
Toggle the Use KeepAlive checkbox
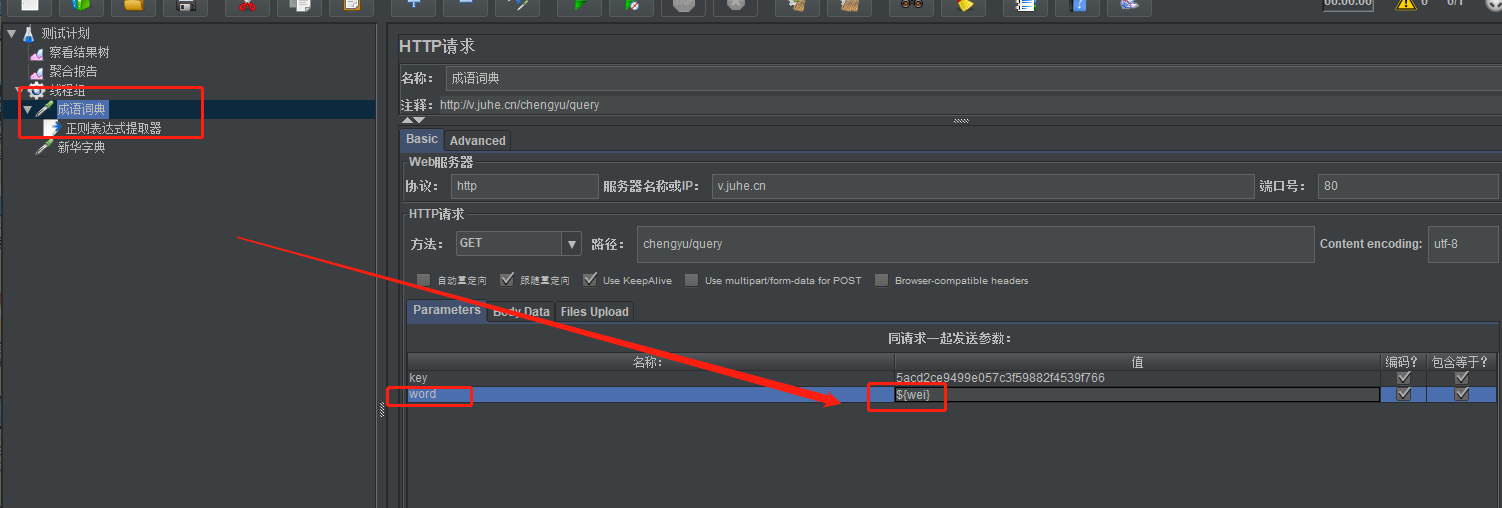tap(590, 280)
